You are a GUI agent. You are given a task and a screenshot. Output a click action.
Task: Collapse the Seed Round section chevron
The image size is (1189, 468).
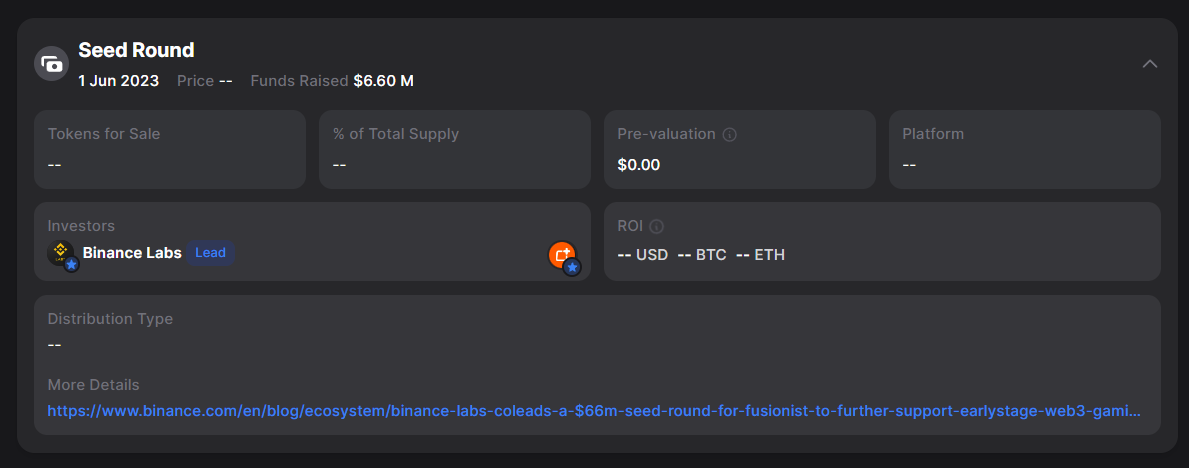pyautogui.click(x=1150, y=64)
